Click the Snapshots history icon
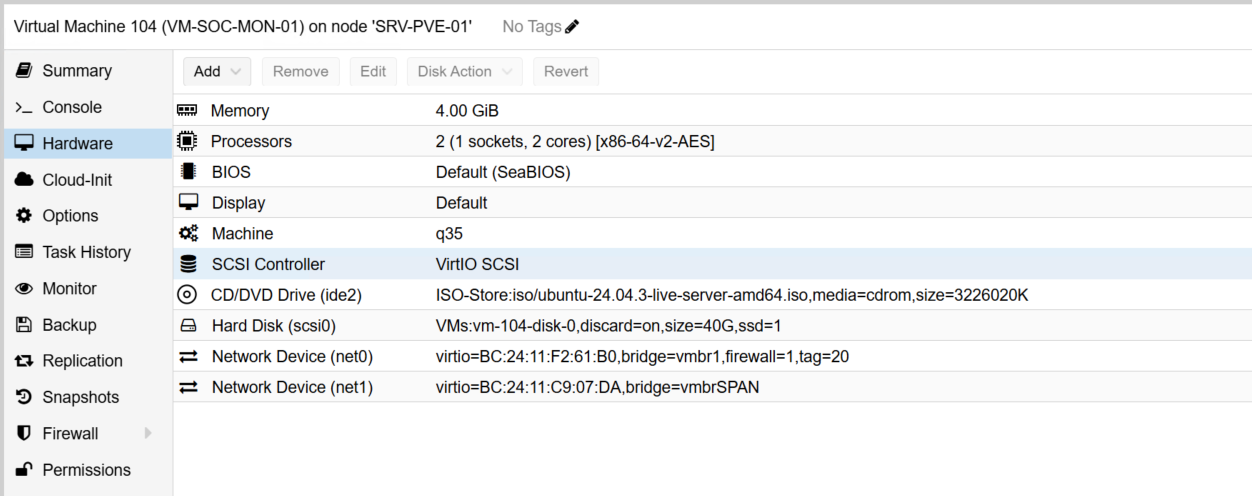This screenshot has height=496, width=1252. [x=24, y=397]
